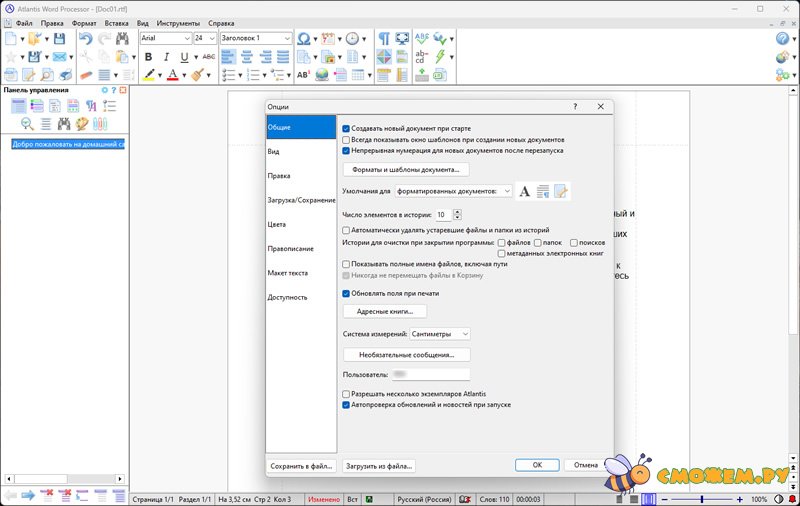
Task: Click the blue floppy disk Save icon
Action: point(59,39)
